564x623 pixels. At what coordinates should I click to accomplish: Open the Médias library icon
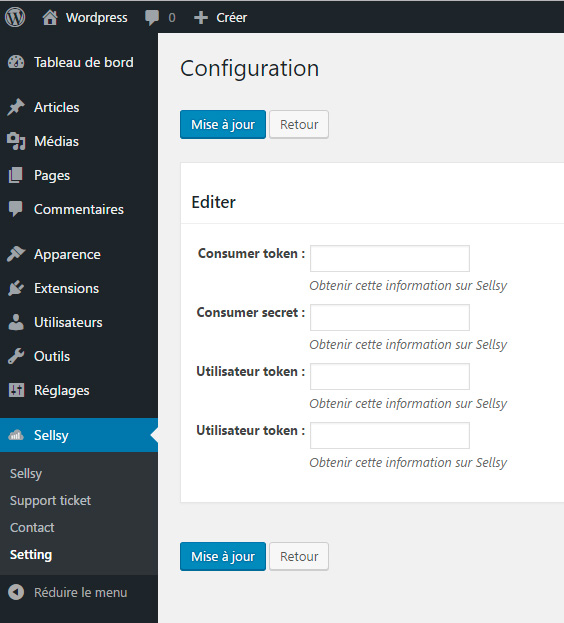(16, 141)
